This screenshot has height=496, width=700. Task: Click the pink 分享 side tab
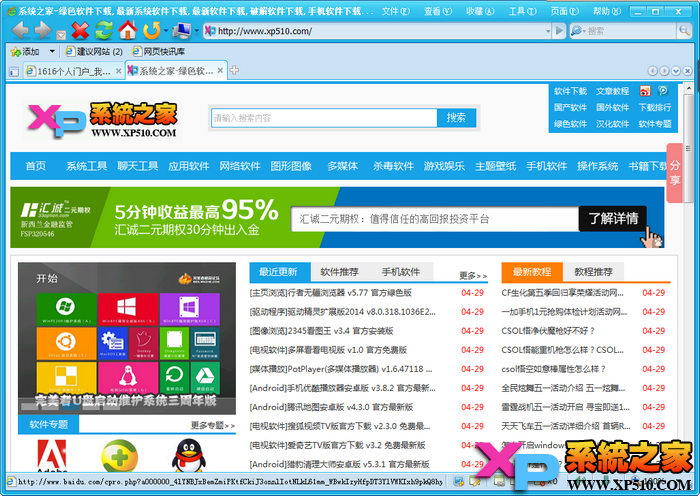[675, 172]
